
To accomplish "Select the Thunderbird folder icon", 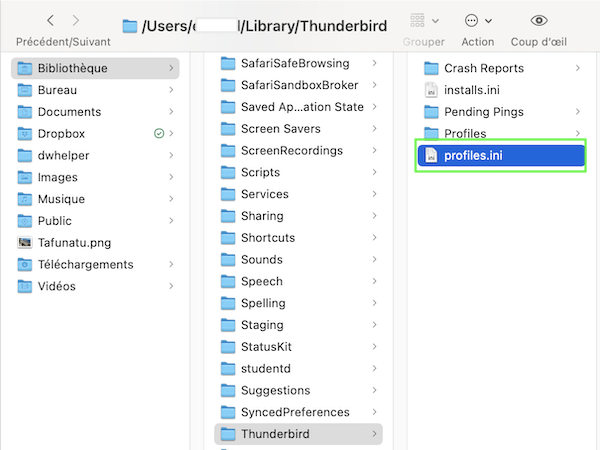I will click(228, 434).
